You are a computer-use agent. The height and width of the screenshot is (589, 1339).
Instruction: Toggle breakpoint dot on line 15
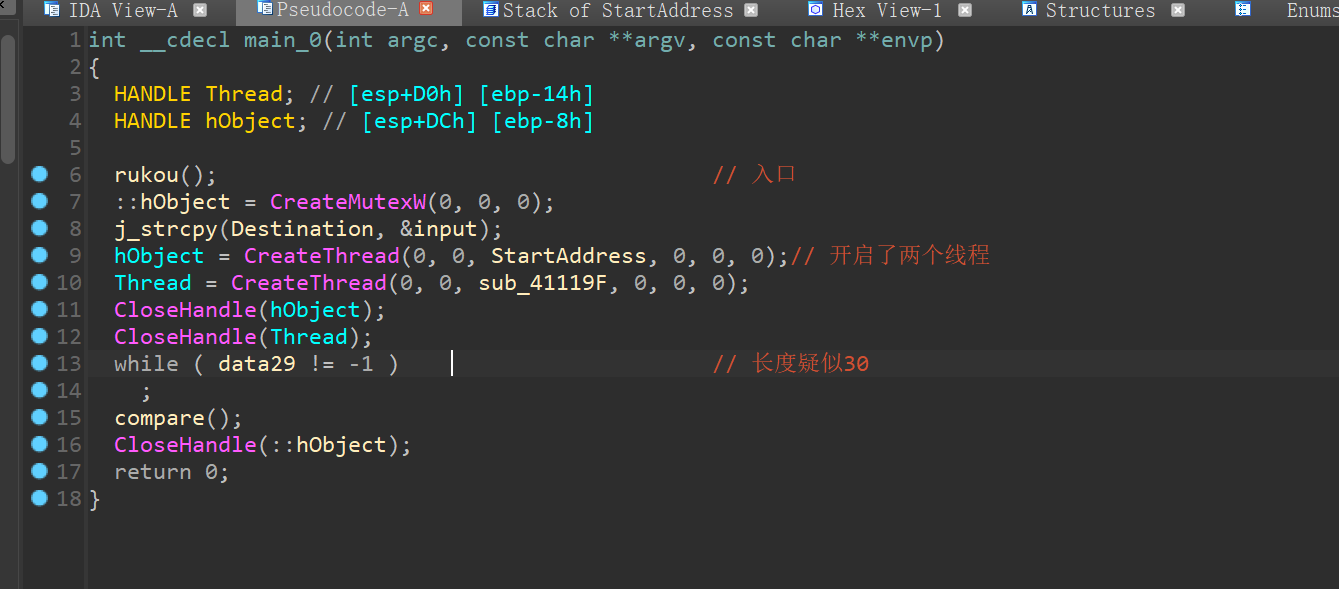(x=39, y=417)
